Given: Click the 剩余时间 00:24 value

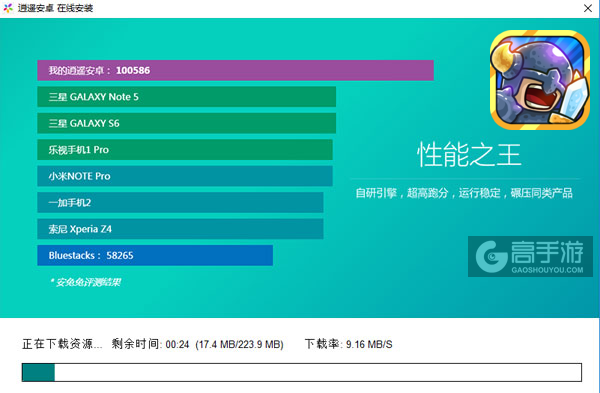Looking at the screenshot, I should point(150,344).
